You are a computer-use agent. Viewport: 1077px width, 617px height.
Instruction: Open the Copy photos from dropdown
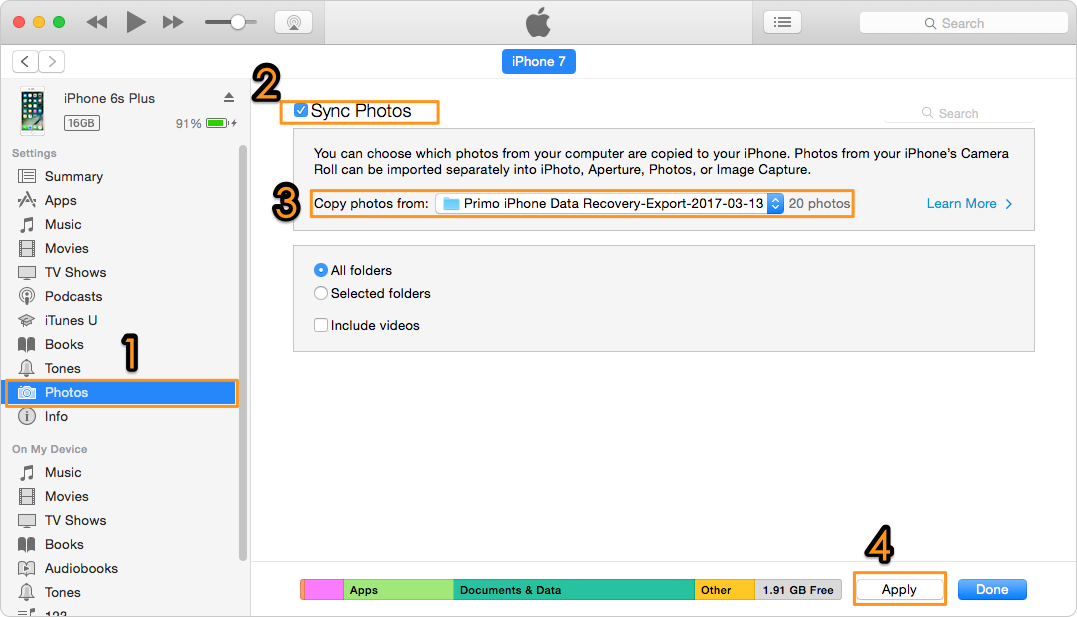609,203
